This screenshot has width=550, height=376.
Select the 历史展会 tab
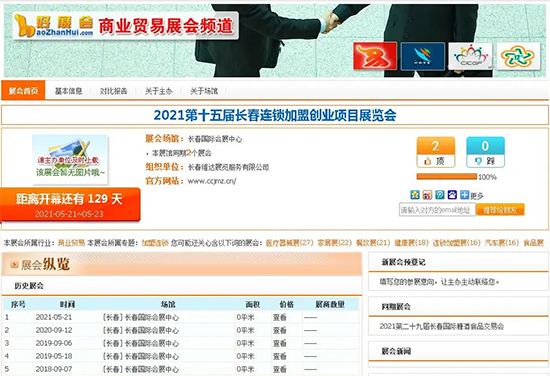[x=29, y=286]
